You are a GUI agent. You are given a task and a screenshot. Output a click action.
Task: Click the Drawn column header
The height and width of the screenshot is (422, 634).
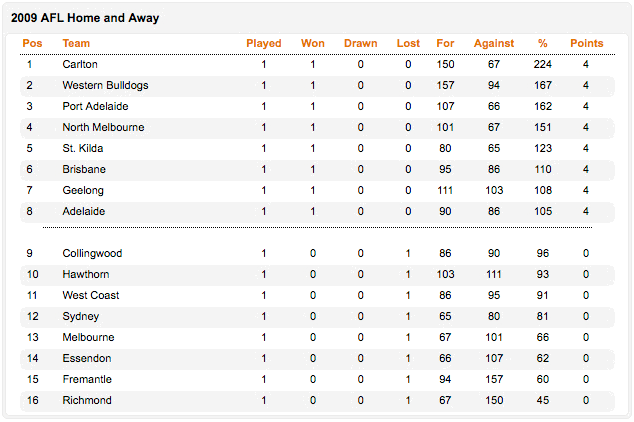click(x=360, y=43)
